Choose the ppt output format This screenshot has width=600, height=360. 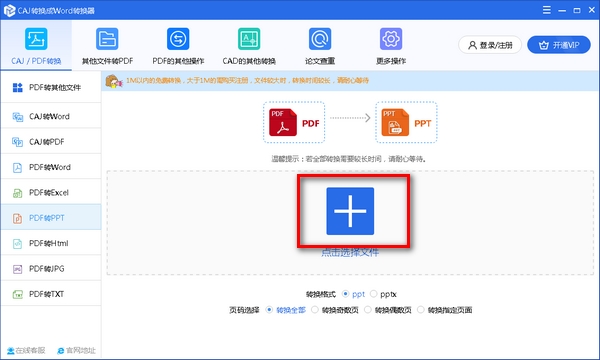pyautogui.click(x=353, y=294)
